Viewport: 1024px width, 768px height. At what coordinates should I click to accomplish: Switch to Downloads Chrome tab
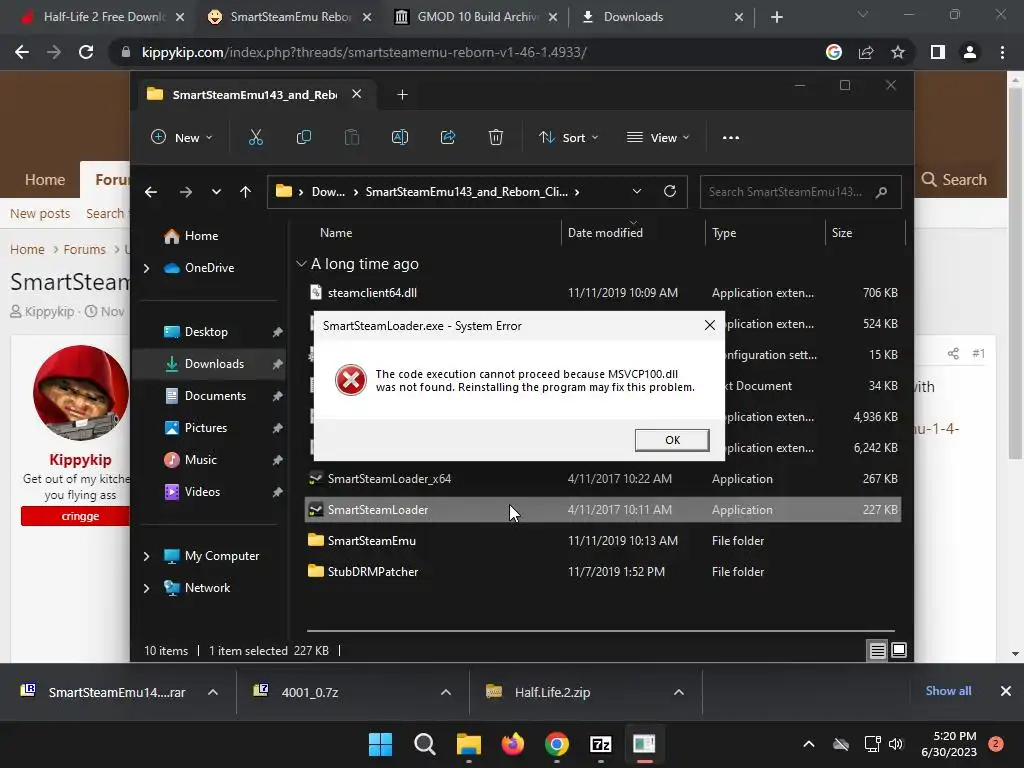click(660, 17)
